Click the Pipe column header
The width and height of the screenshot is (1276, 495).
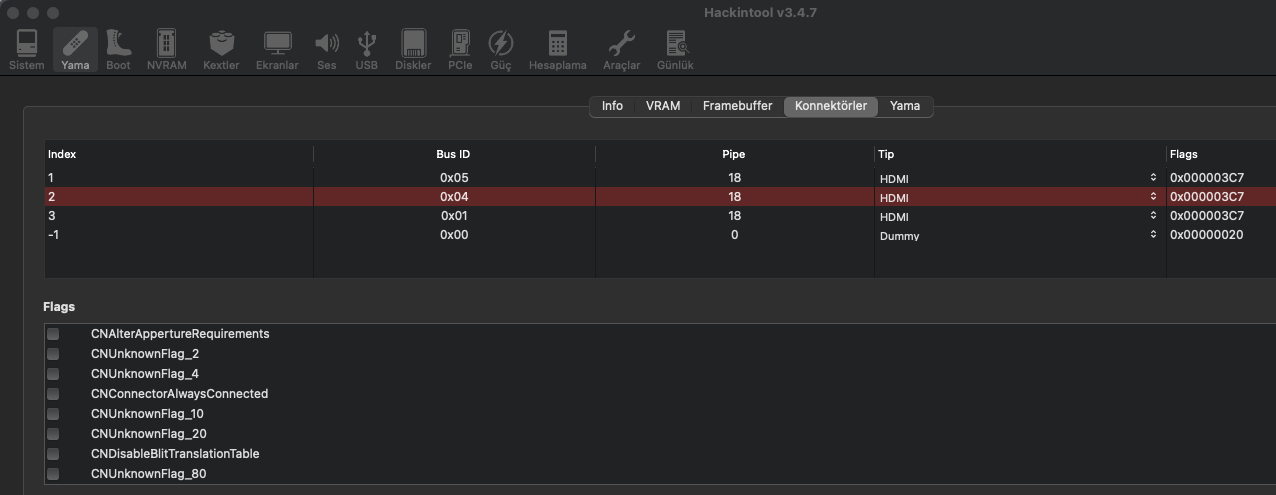click(734, 154)
